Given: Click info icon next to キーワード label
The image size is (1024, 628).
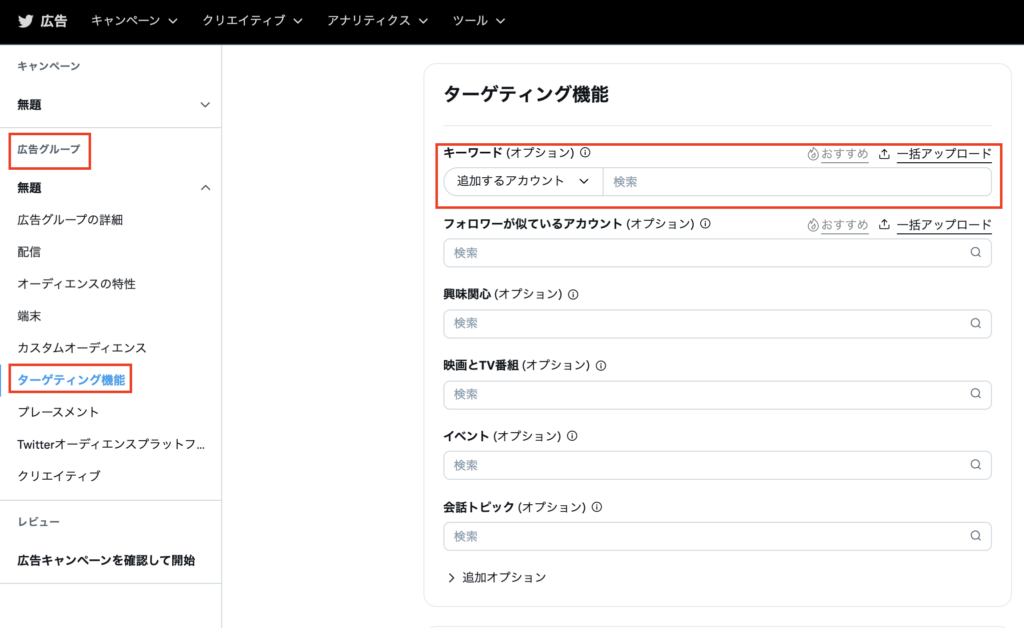Looking at the screenshot, I should coord(585,153).
